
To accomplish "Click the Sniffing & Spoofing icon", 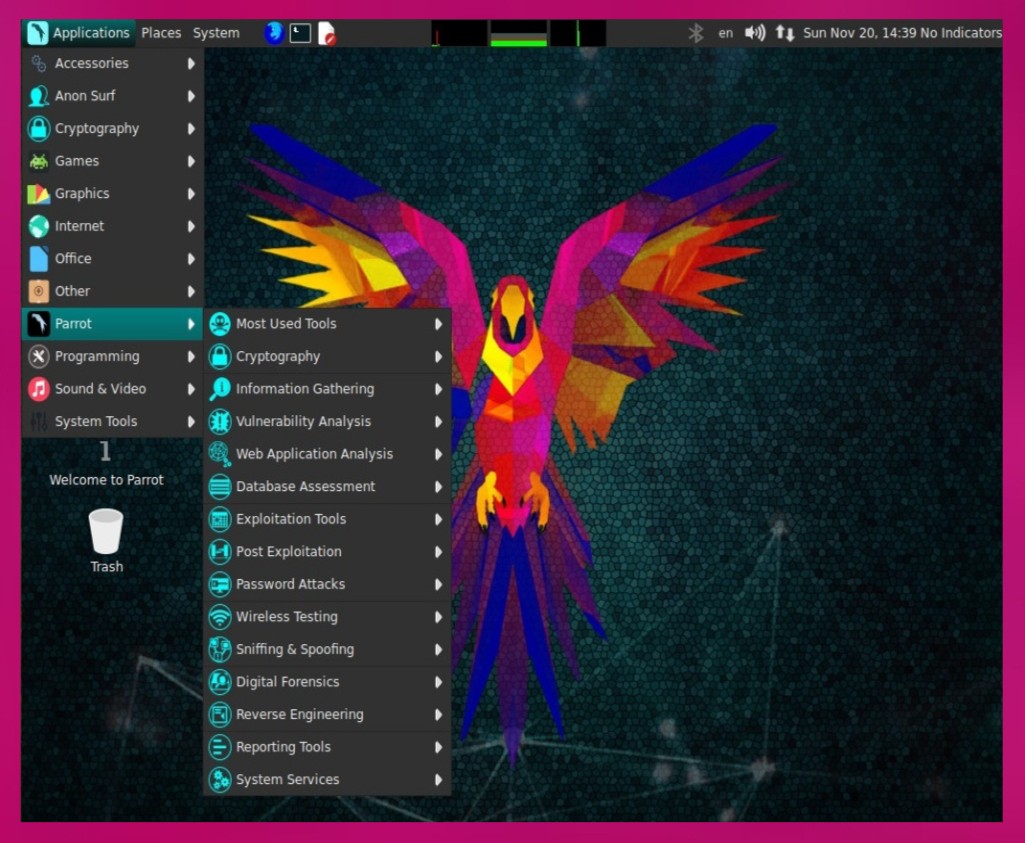I will click(220, 650).
